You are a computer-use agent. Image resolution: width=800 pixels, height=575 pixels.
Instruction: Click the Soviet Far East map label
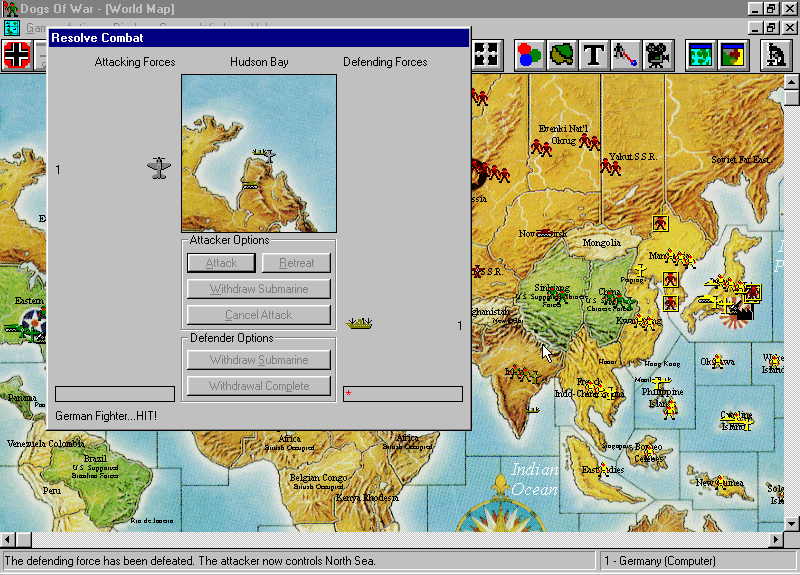741,159
